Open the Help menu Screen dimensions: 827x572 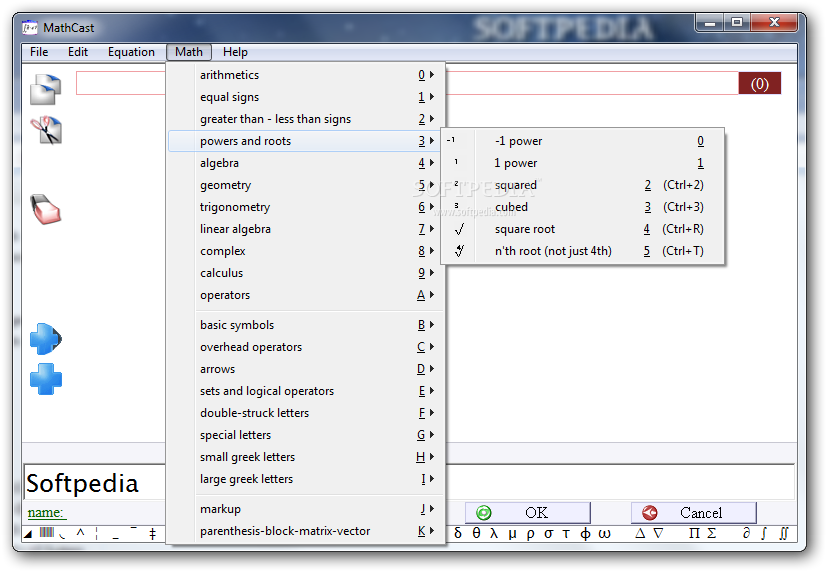(235, 52)
